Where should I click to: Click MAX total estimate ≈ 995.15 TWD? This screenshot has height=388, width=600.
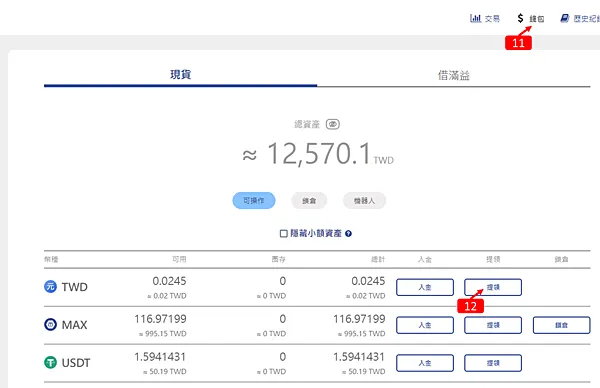(x=361, y=334)
